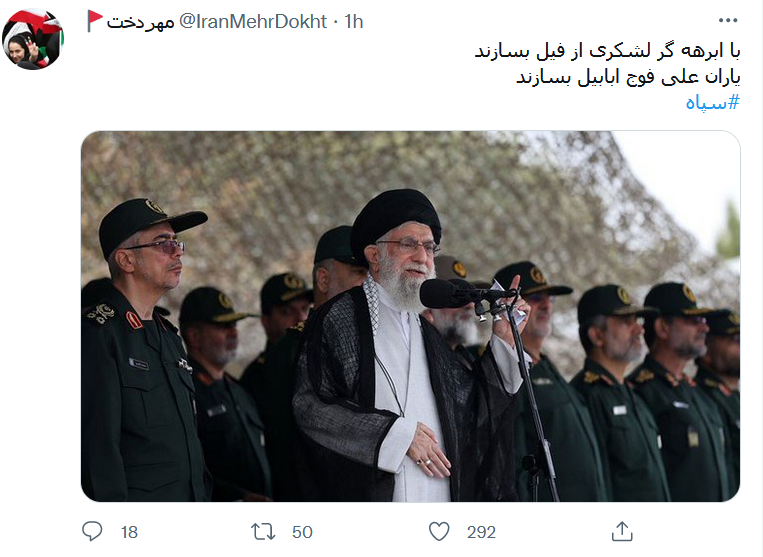Open the #سپاه hashtag link
Screen dimensions: 763x557
tap(712, 103)
